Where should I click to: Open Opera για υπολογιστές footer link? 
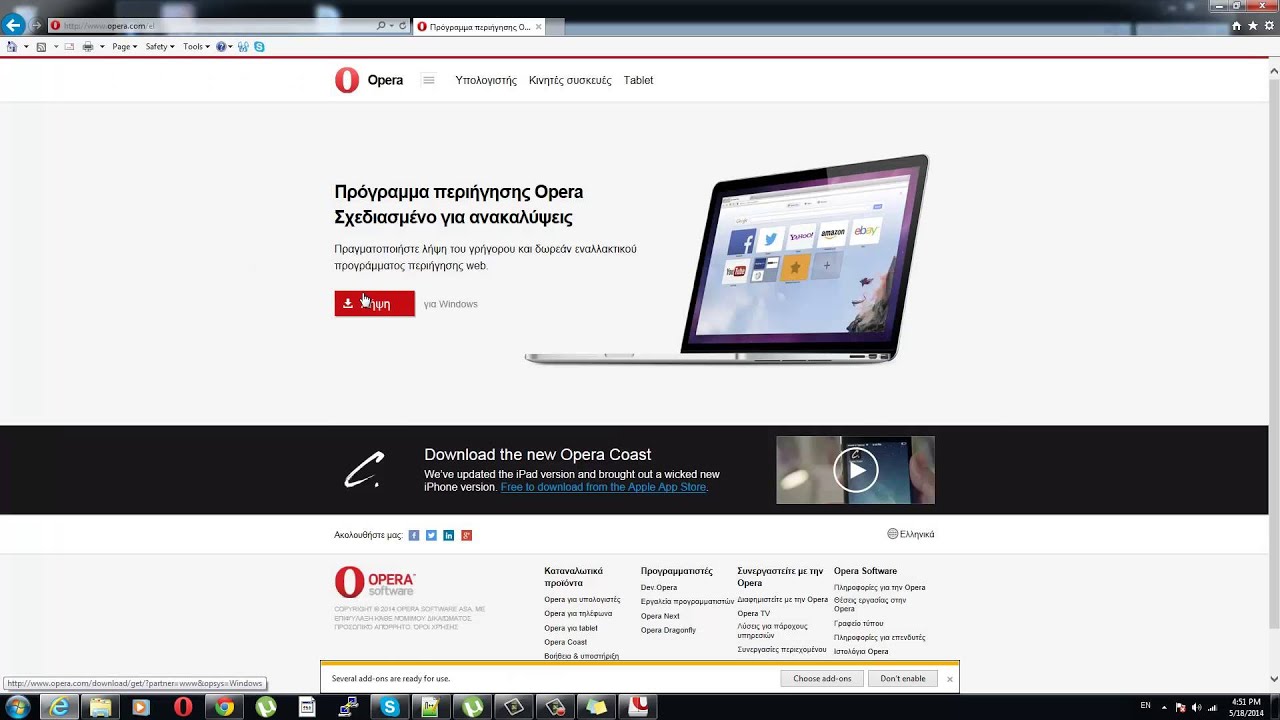pos(582,600)
